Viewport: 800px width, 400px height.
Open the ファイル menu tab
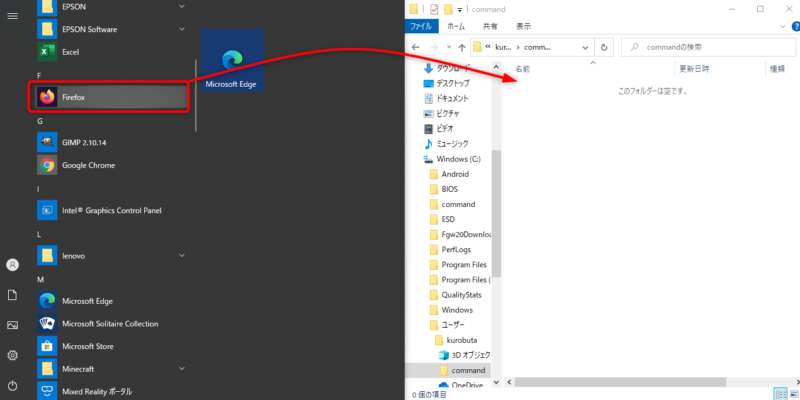[x=421, y=27]
